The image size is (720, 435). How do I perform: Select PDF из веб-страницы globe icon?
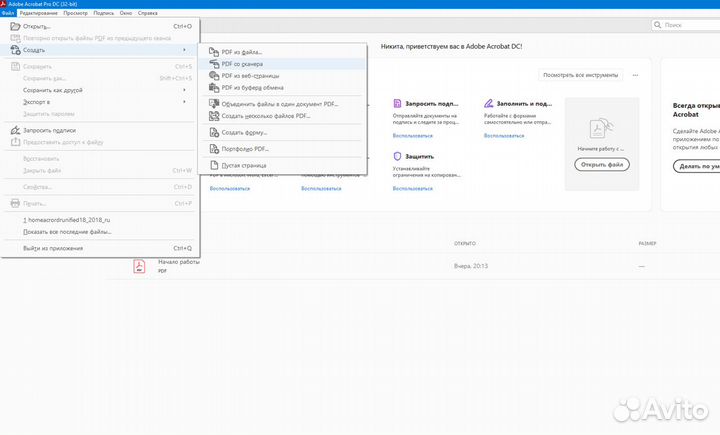(212, 75)
